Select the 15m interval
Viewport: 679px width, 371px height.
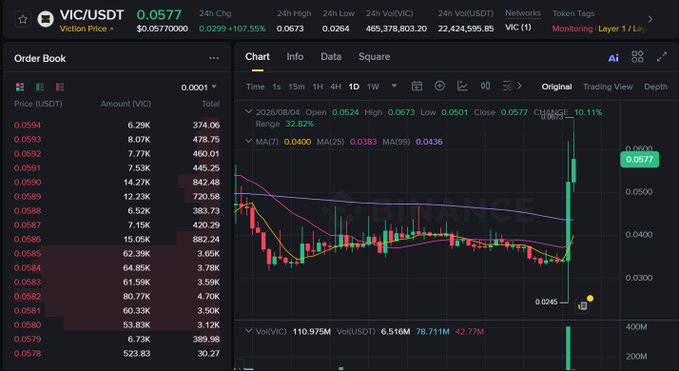[x=297, y=87]
